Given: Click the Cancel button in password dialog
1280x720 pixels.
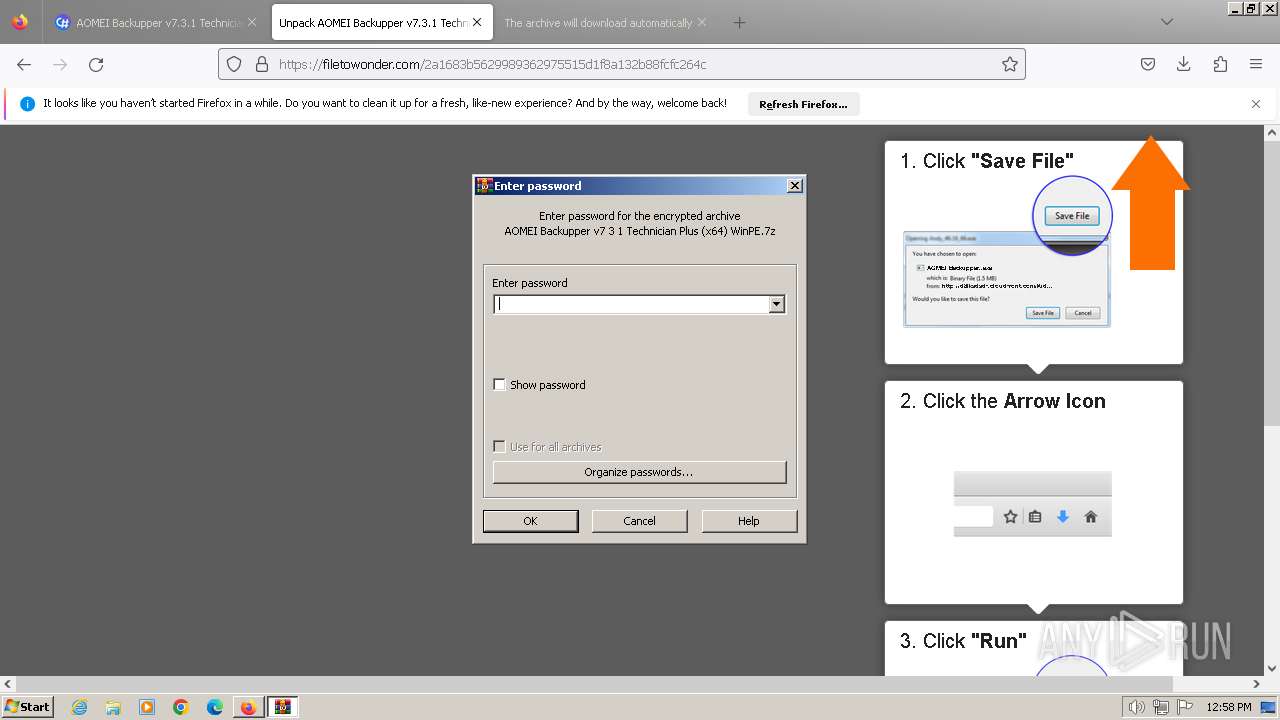Looking at the screenshot, I should point(639,521).
